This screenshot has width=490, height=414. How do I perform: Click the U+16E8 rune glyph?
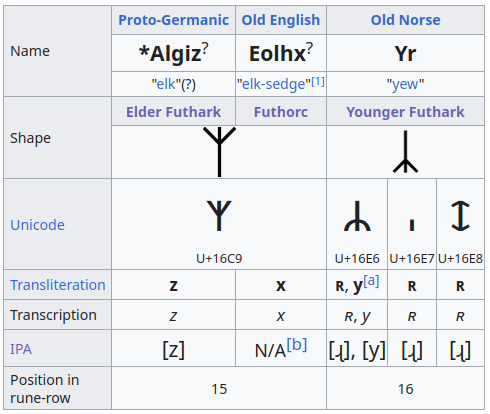click(x=460, y=216)
